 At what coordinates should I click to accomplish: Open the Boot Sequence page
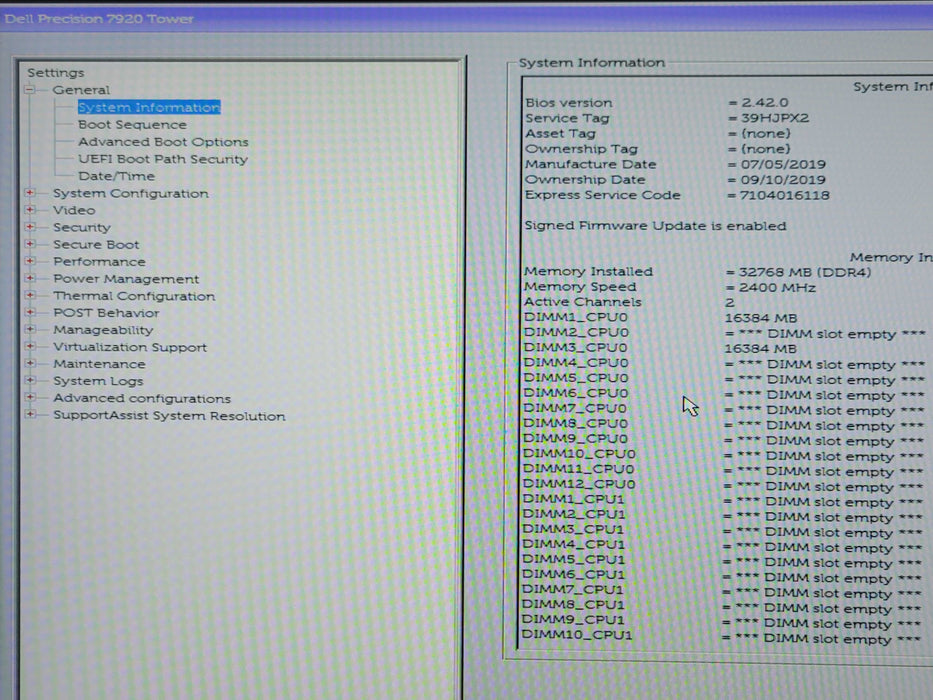[x=132, y=125]
